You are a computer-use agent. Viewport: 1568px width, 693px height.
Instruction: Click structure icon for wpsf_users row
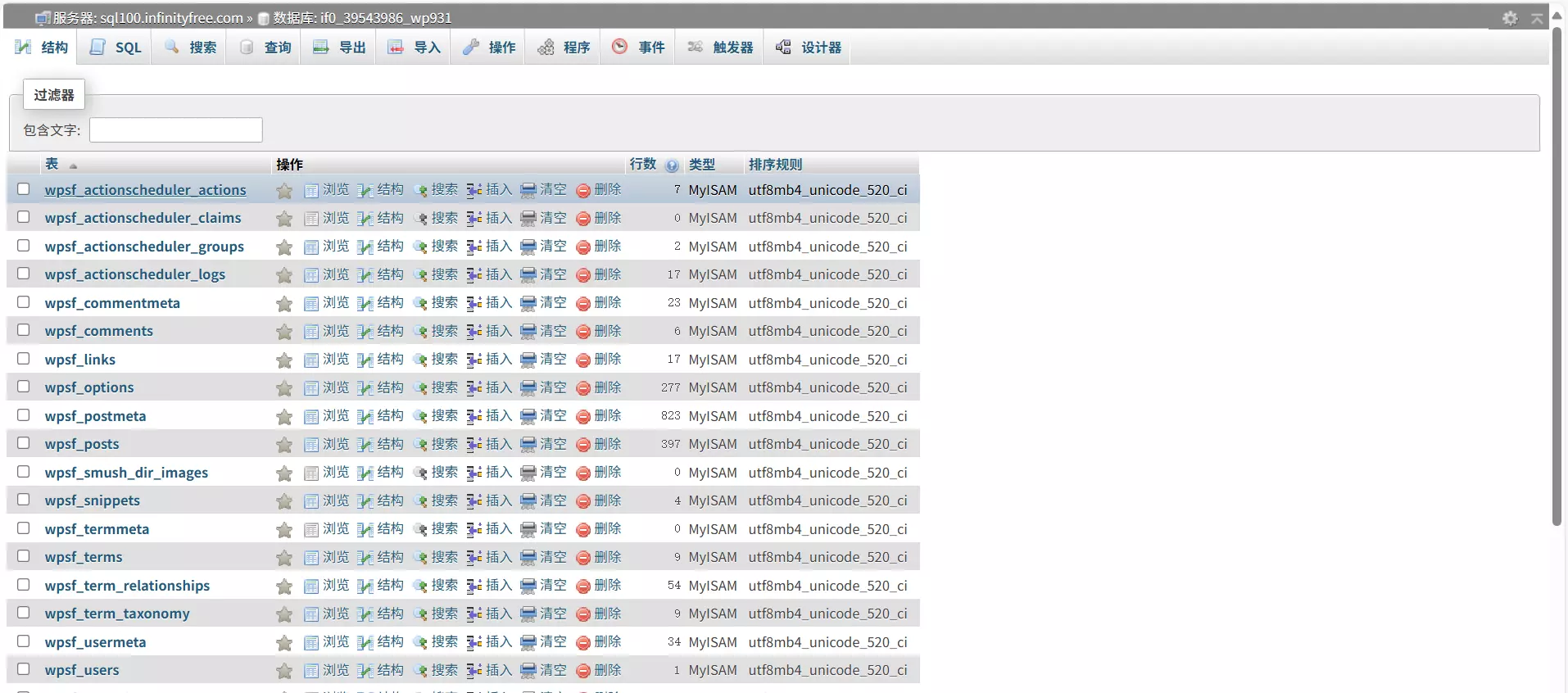[365, 671]
